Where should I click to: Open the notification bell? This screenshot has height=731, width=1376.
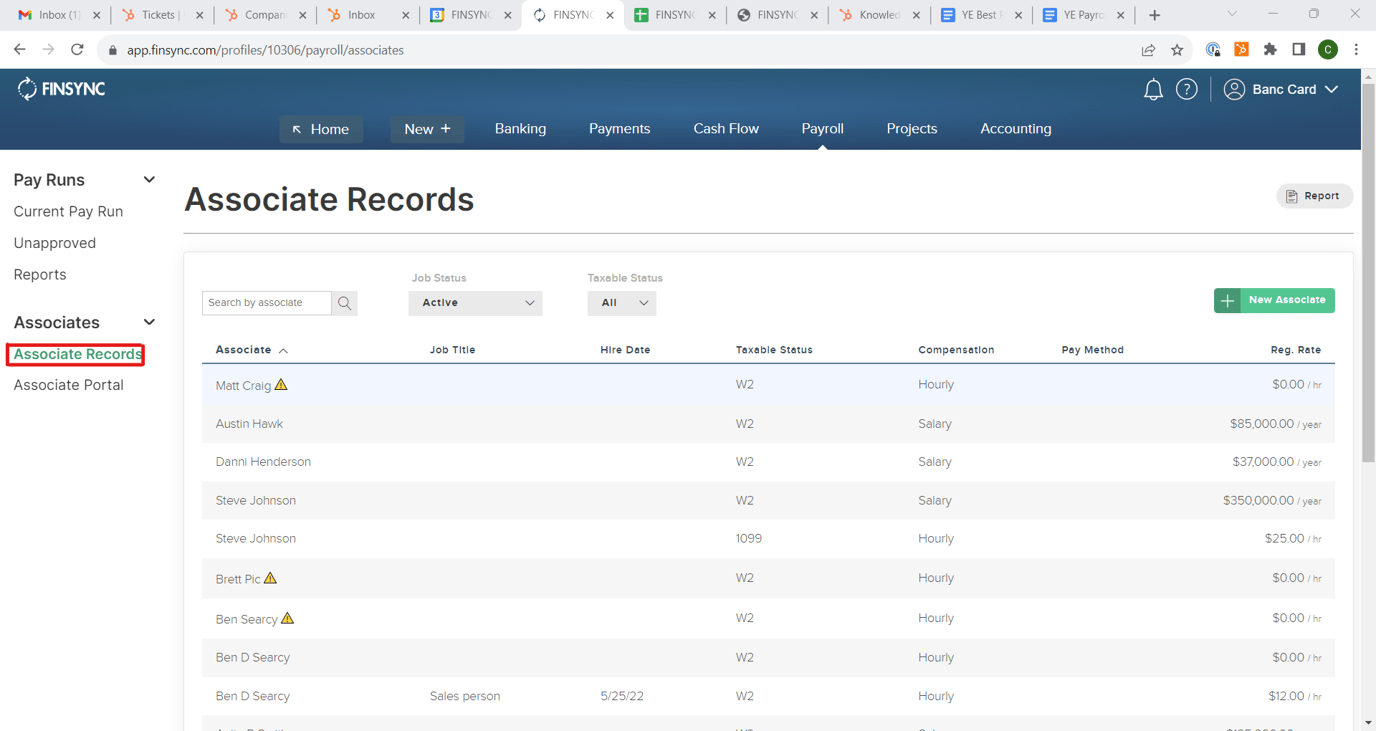point(1152,89)
